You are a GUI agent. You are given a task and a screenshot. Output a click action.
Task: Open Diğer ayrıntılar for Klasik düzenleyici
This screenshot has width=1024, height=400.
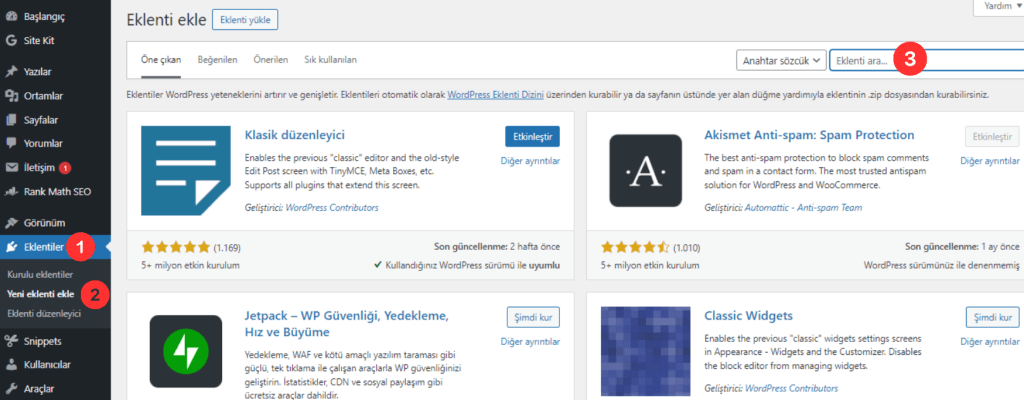click(530, 161)
